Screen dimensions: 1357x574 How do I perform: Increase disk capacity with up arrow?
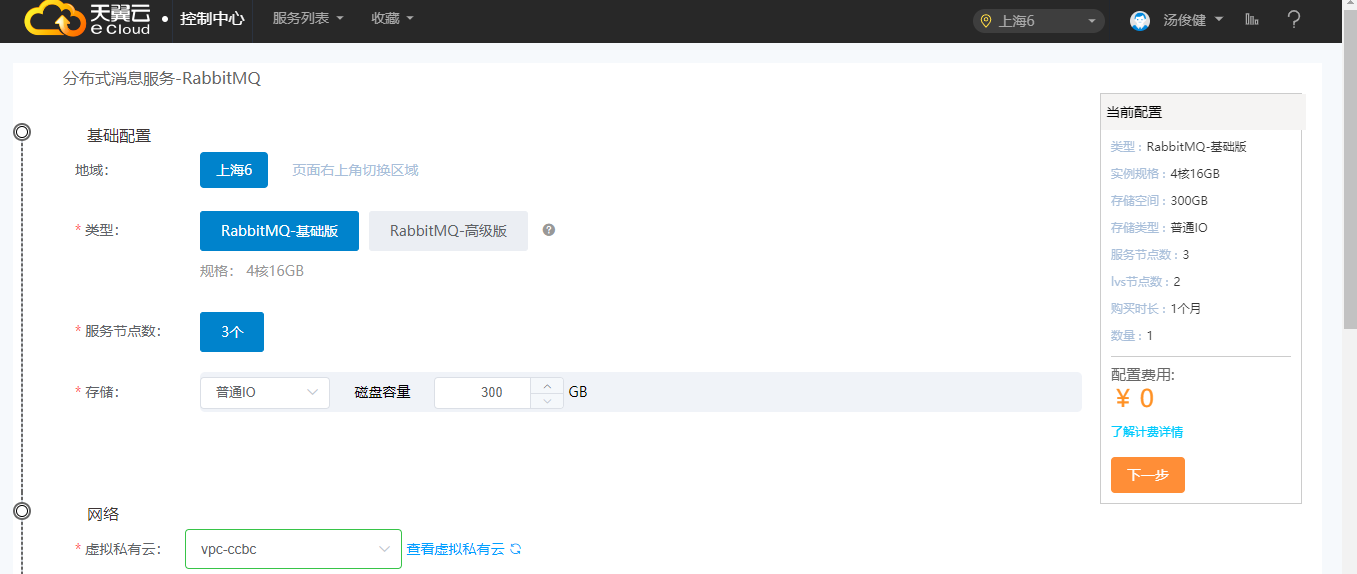[547, 385]
